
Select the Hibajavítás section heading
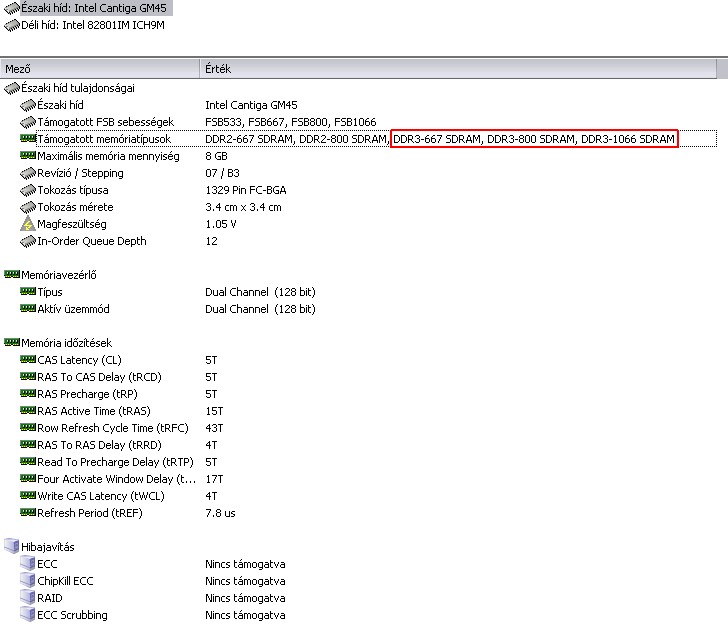point(47,547)
